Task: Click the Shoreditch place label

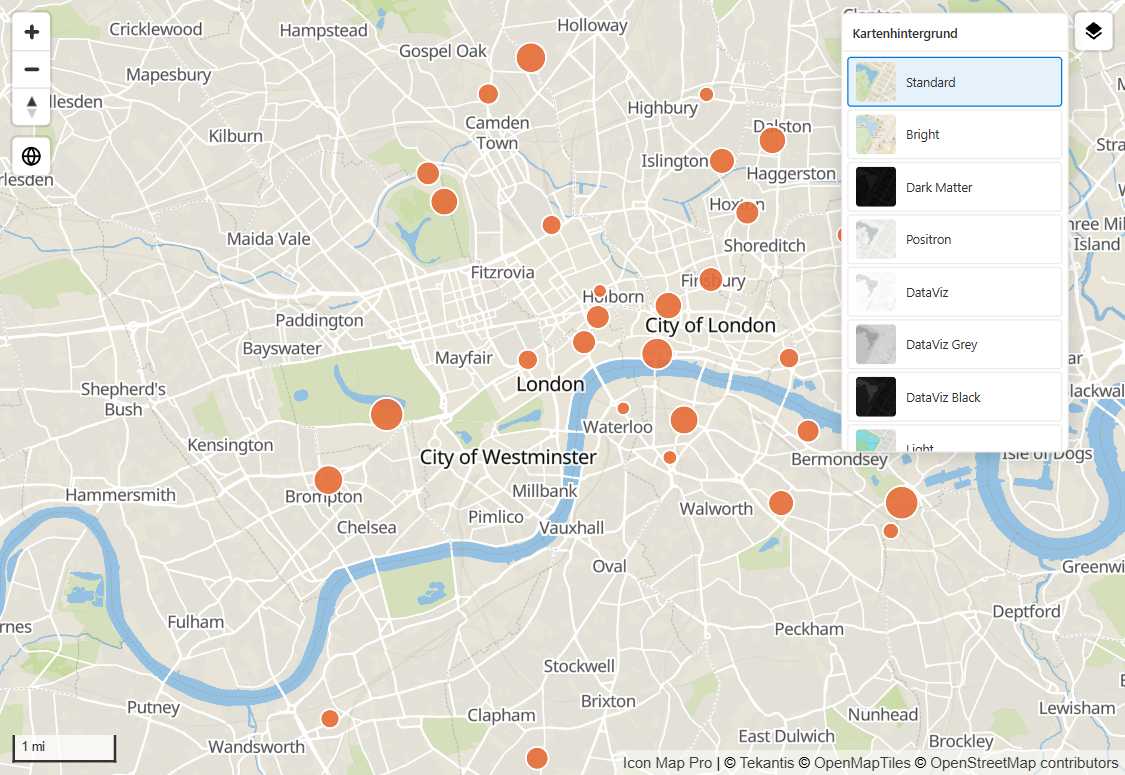Action: [x=764, y=245]
